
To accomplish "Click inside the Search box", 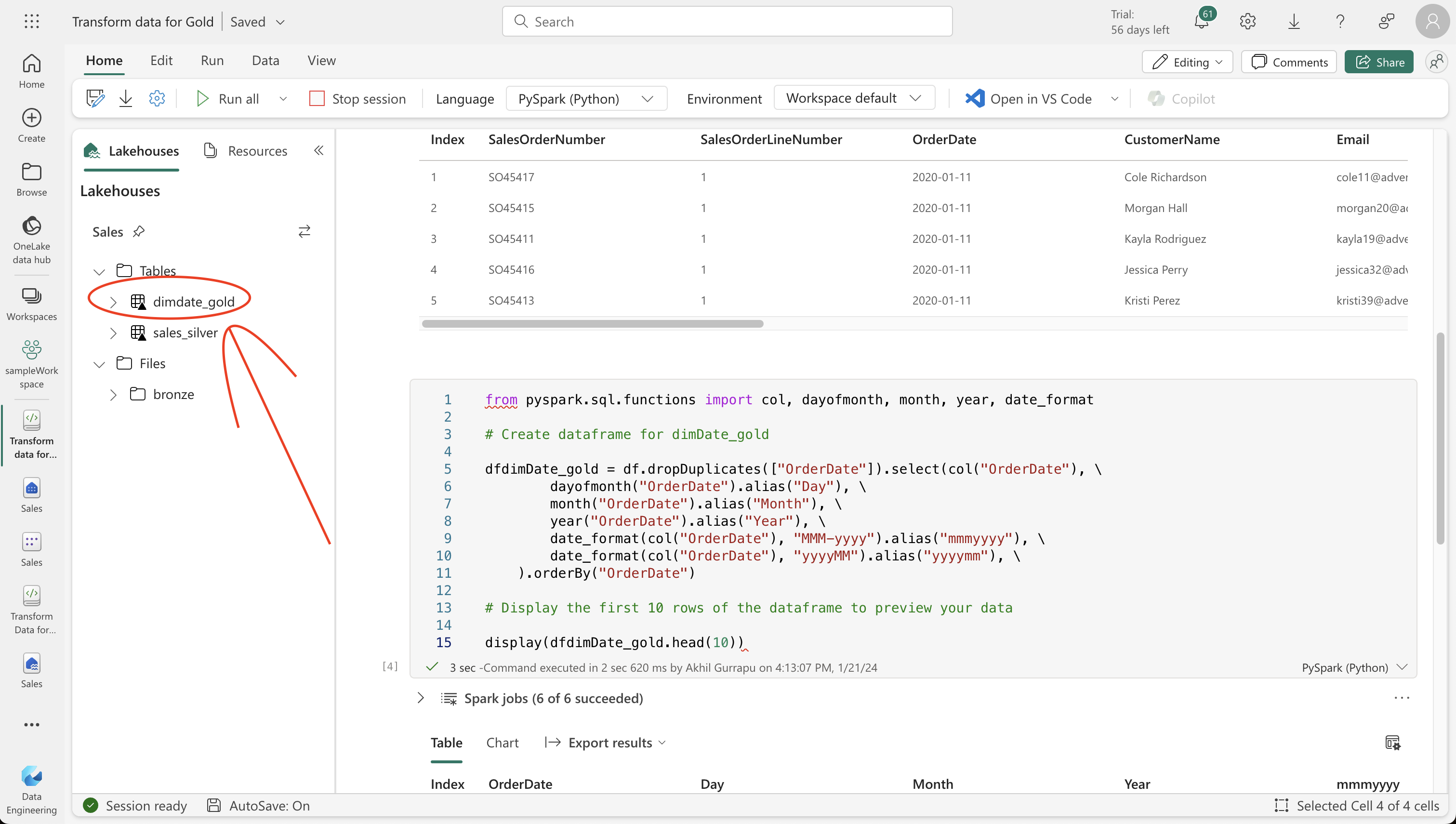I will (727, 22).
